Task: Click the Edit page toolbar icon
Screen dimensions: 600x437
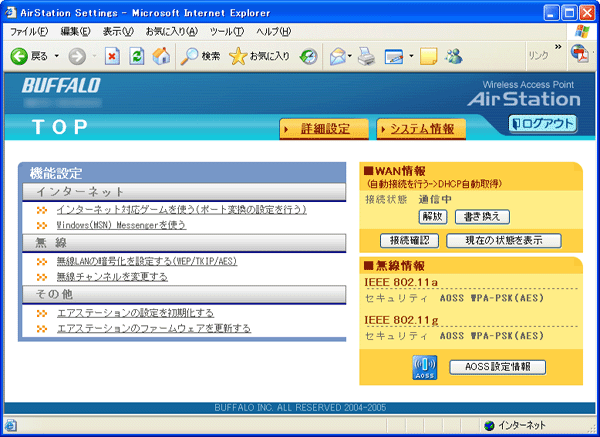Action: click(394, 57)
